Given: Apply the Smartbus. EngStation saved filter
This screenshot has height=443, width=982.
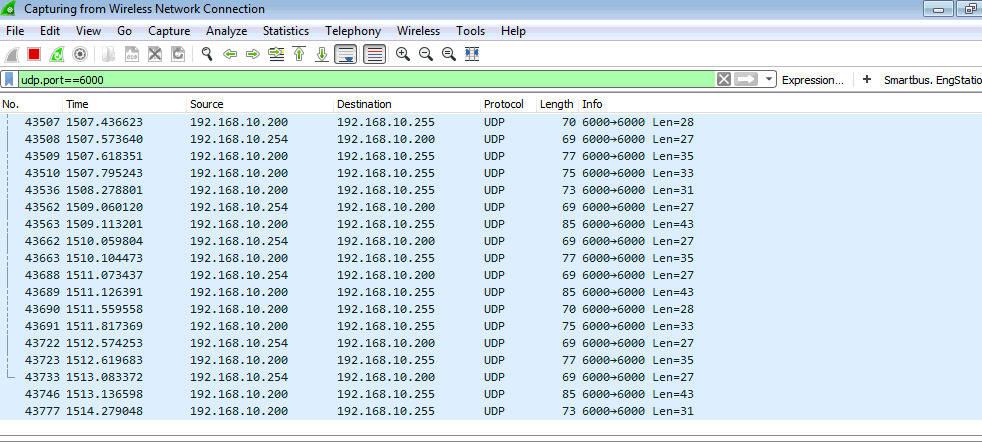Looking at the screenshot, I should coord(933,80).
